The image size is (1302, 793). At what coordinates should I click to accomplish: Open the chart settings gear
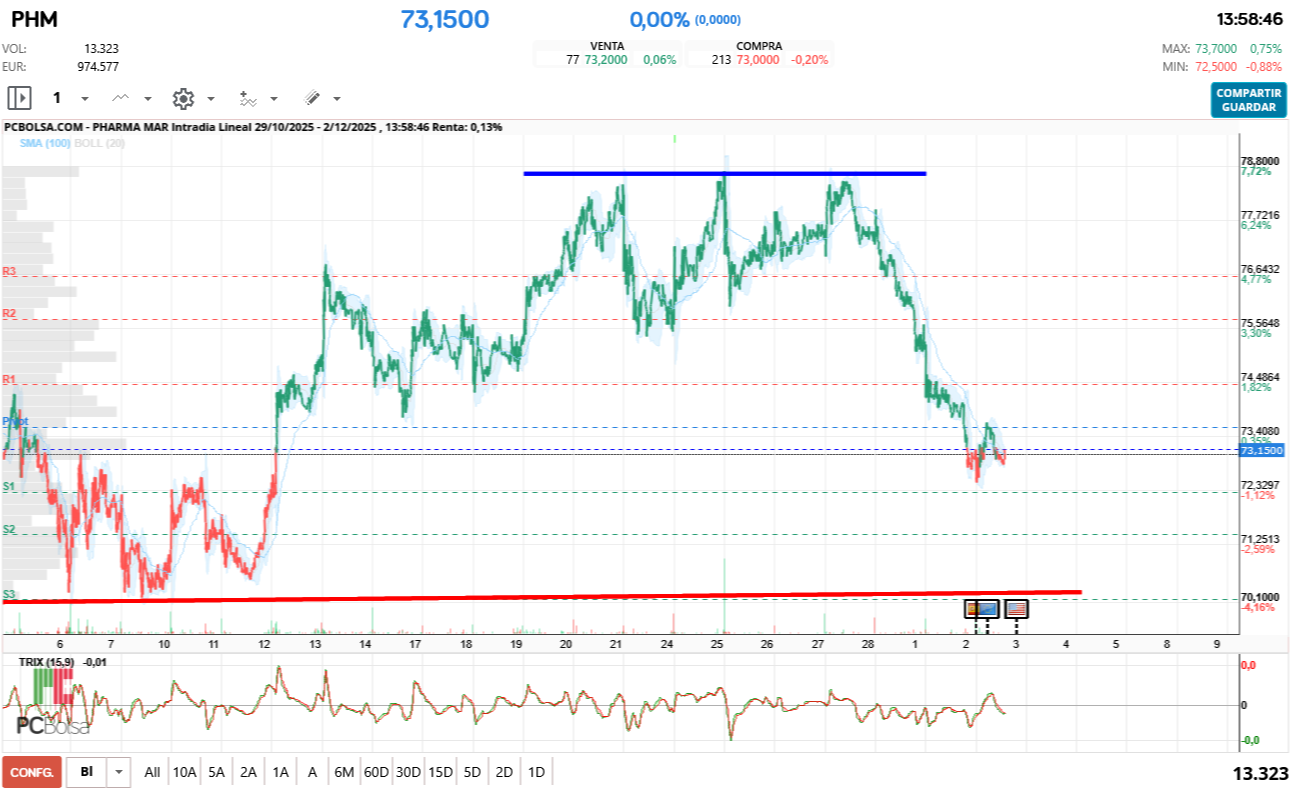(183, 97)
